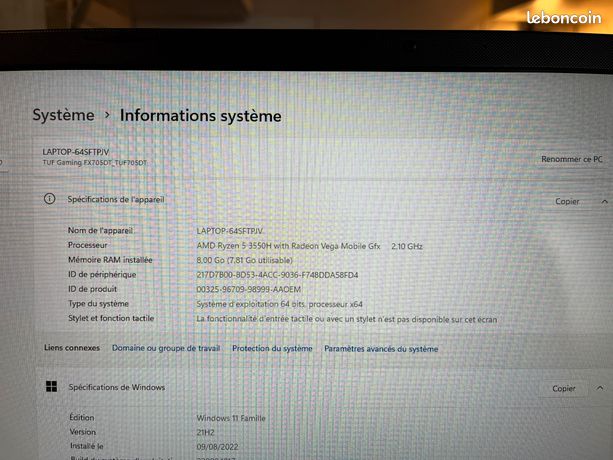Go back to Système in breadcrumb

point(63,115)
